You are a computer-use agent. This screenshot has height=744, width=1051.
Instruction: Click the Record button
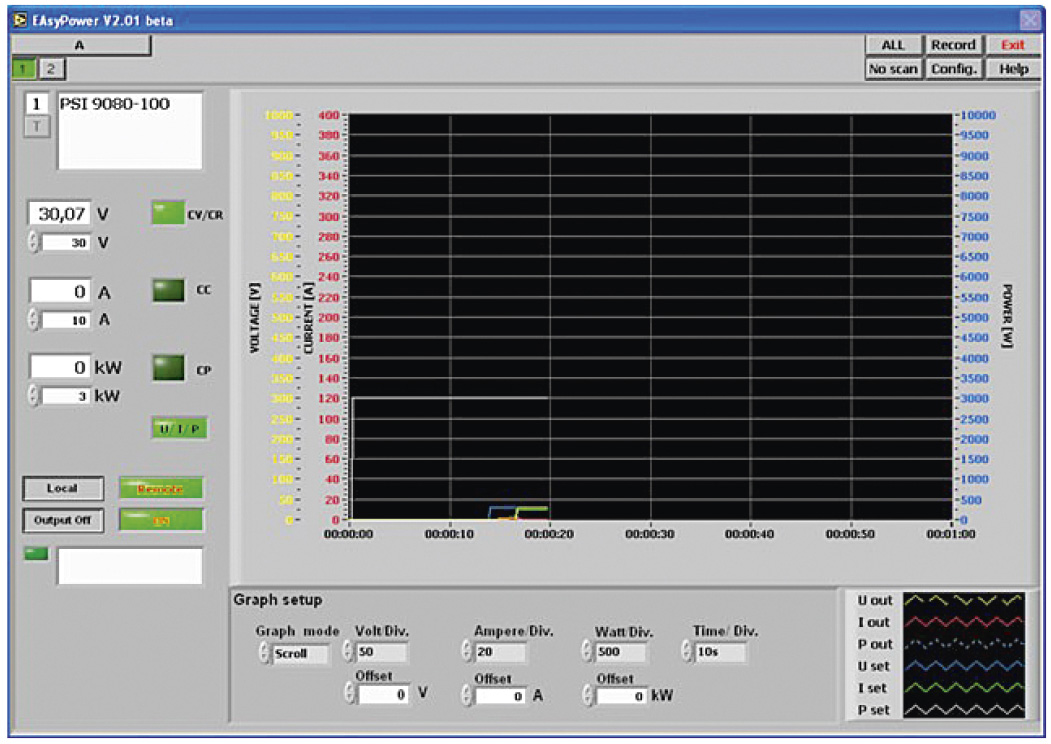(x=953, y=45)
